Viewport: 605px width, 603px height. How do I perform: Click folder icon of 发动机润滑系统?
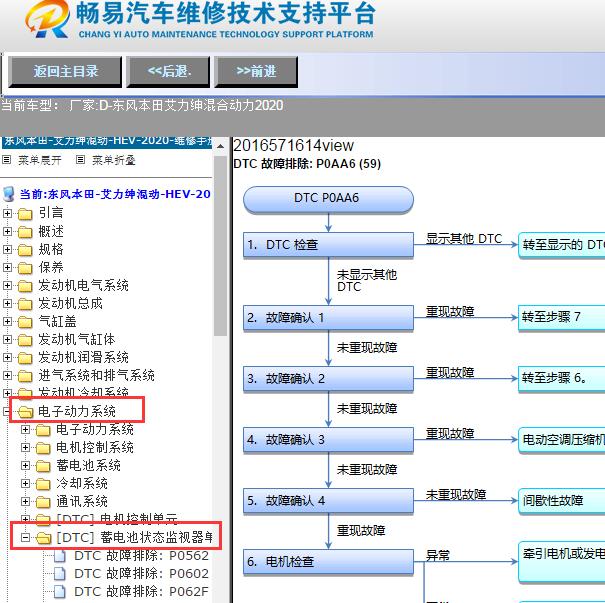[25, 358]
